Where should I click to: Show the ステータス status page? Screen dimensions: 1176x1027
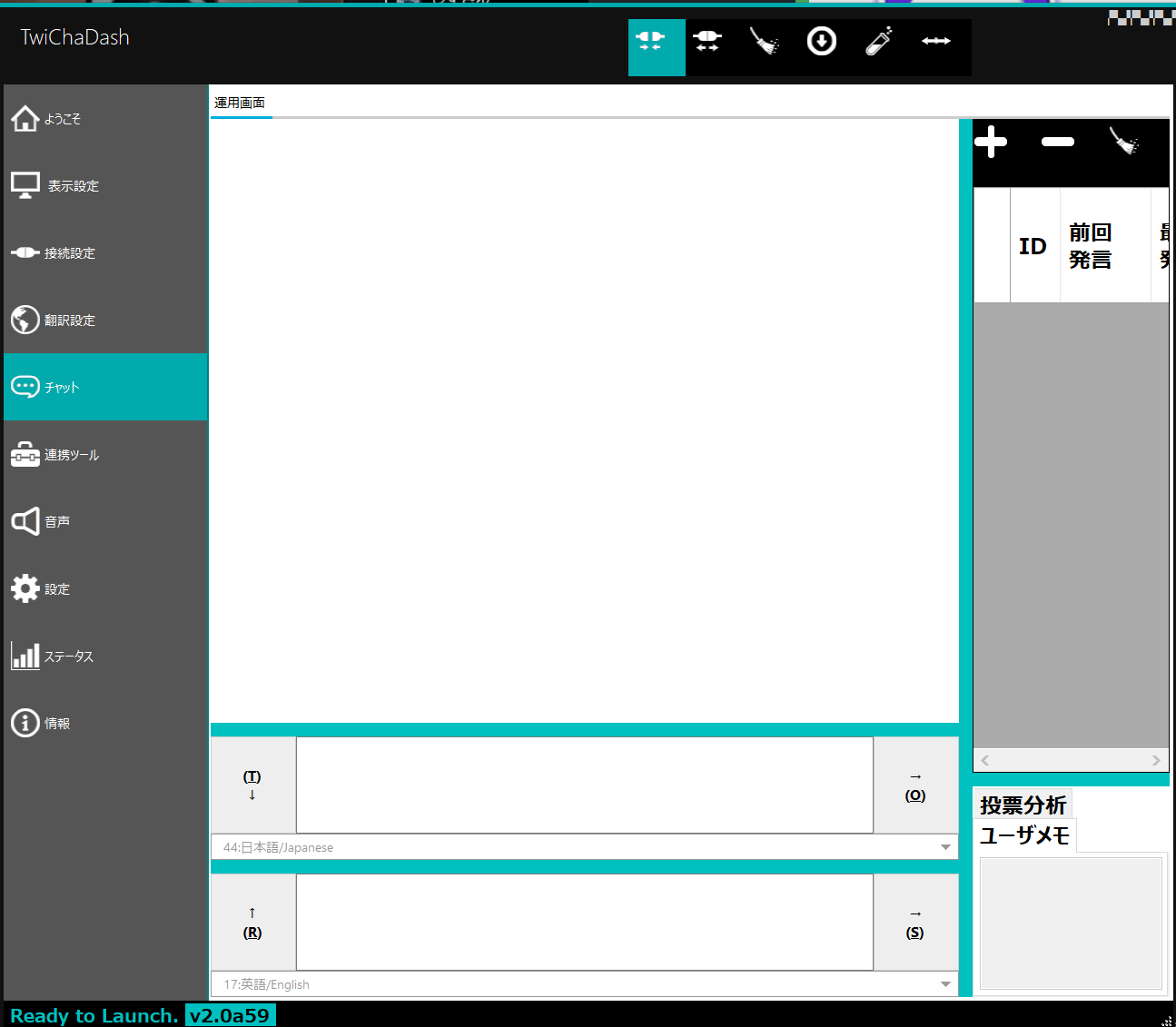105,657
